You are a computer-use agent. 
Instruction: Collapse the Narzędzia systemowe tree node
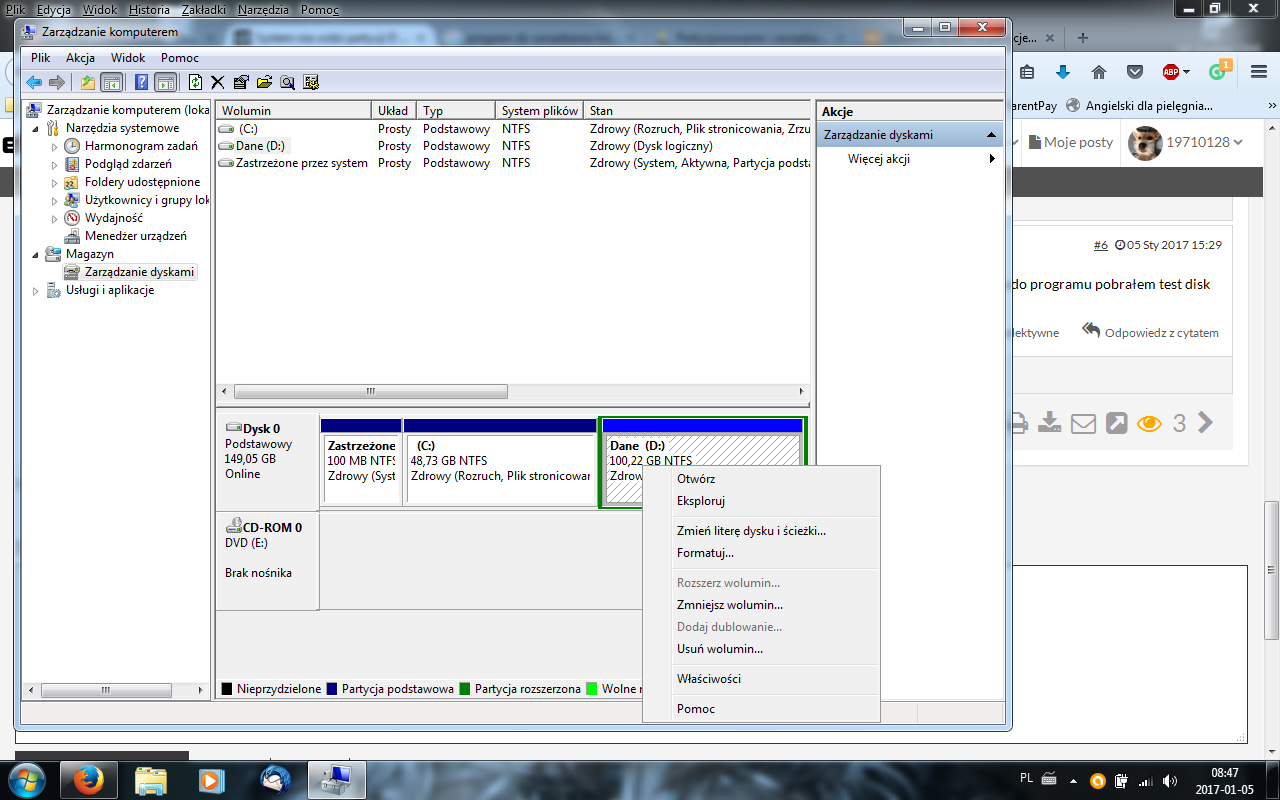[37, 128]
